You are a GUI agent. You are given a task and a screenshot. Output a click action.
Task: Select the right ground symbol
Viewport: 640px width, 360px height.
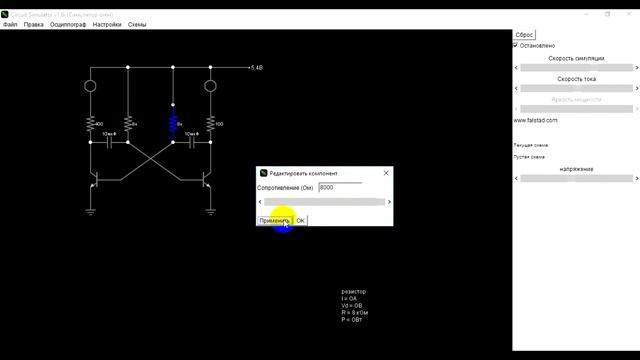(211, 212)
